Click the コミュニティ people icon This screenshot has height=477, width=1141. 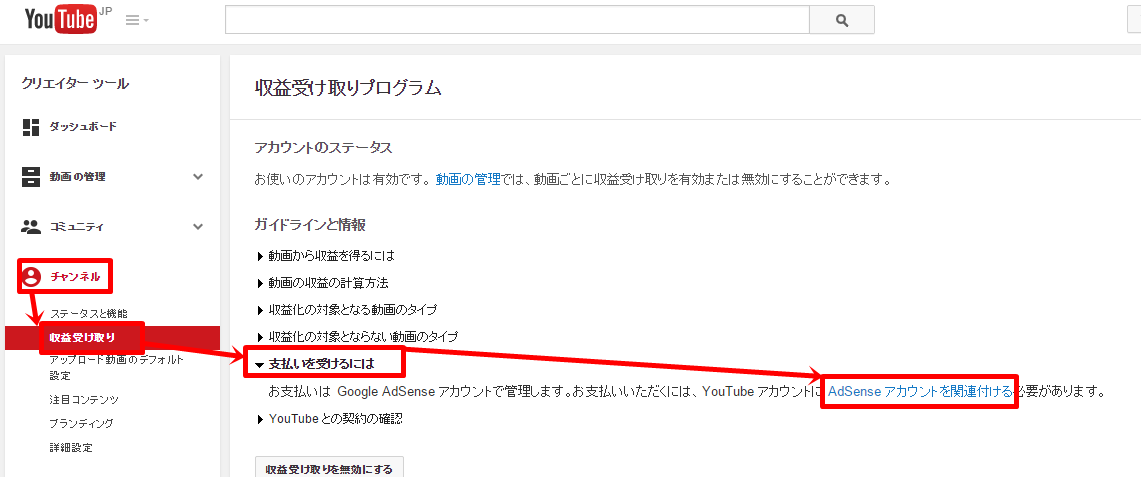click(x=31, y=227)
